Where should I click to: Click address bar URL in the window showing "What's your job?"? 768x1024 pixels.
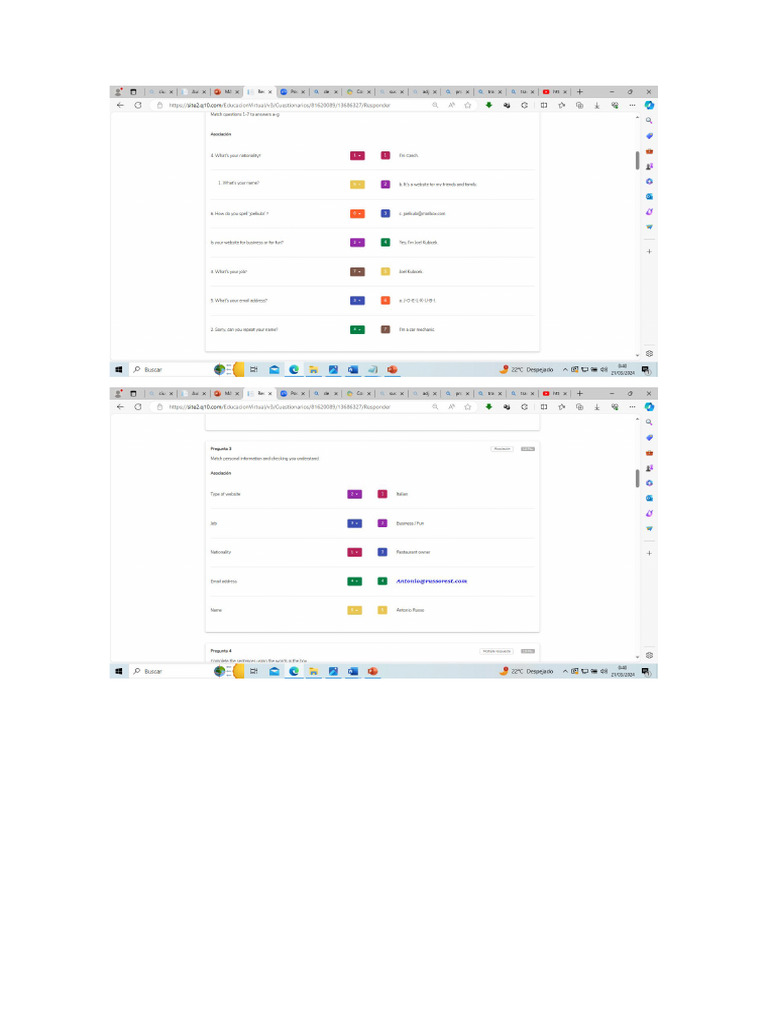pyautogui.click(x=280, y=105)
